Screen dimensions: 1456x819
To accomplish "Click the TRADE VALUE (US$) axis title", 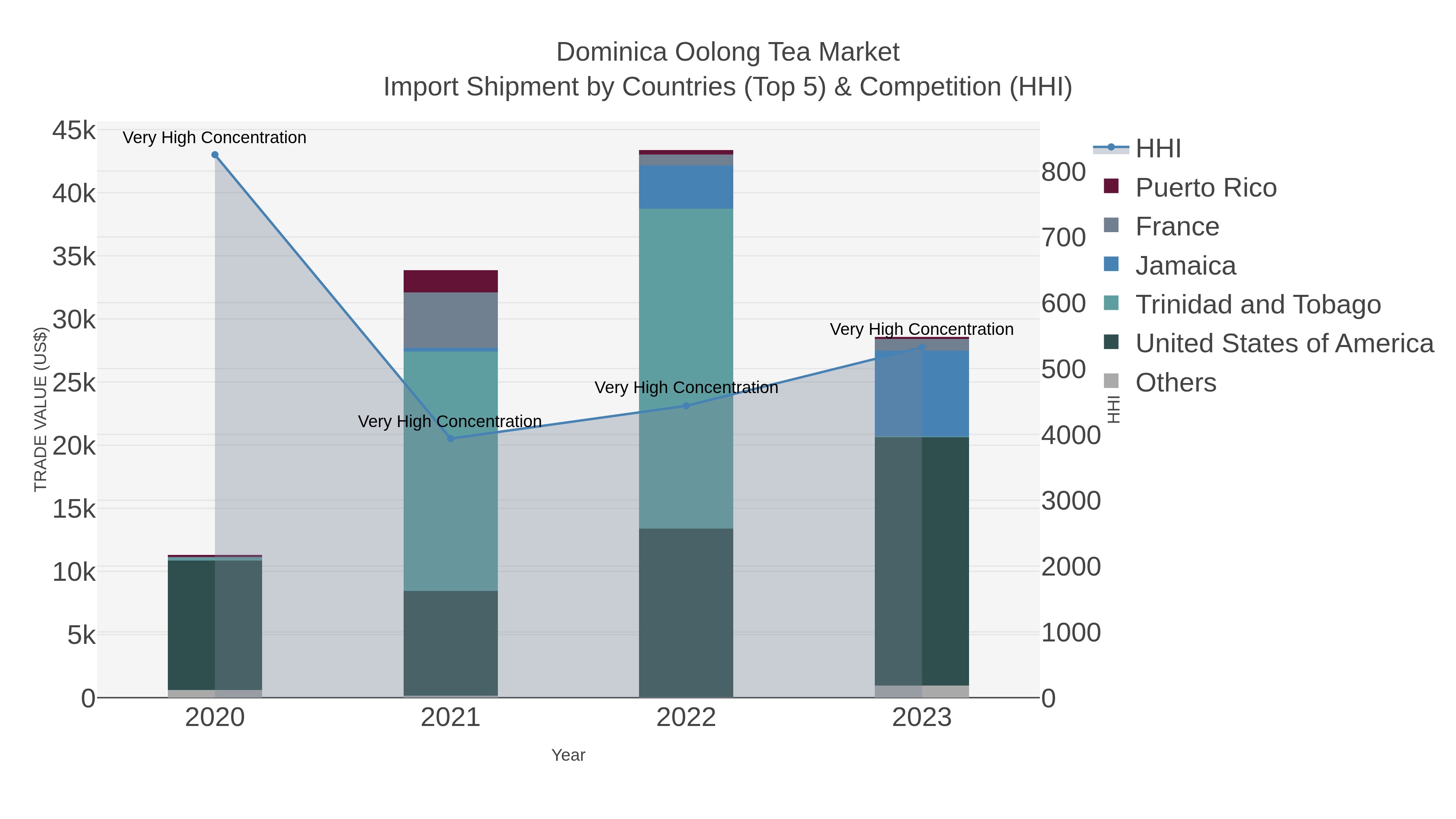I will (41, 410).
